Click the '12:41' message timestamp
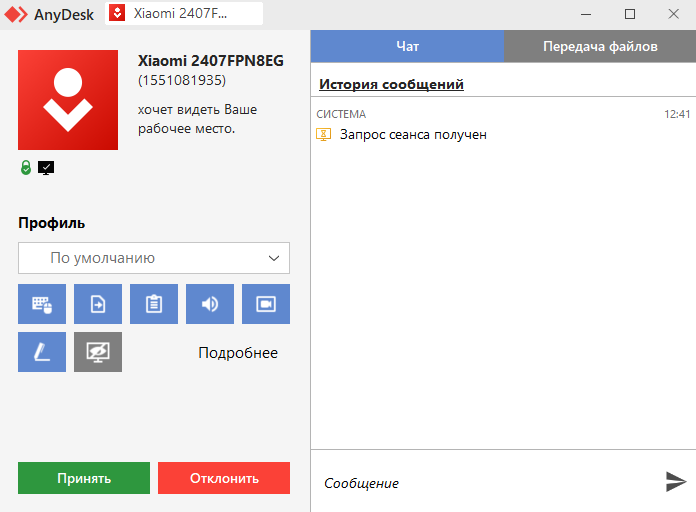 point(677,114)
